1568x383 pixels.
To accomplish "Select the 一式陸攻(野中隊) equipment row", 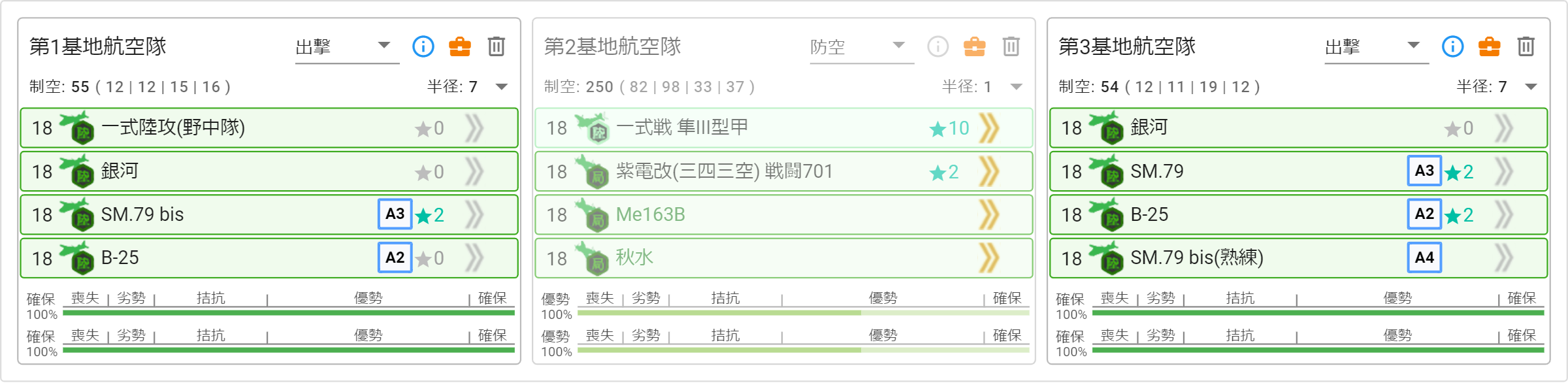I will (x=269, y=128).
